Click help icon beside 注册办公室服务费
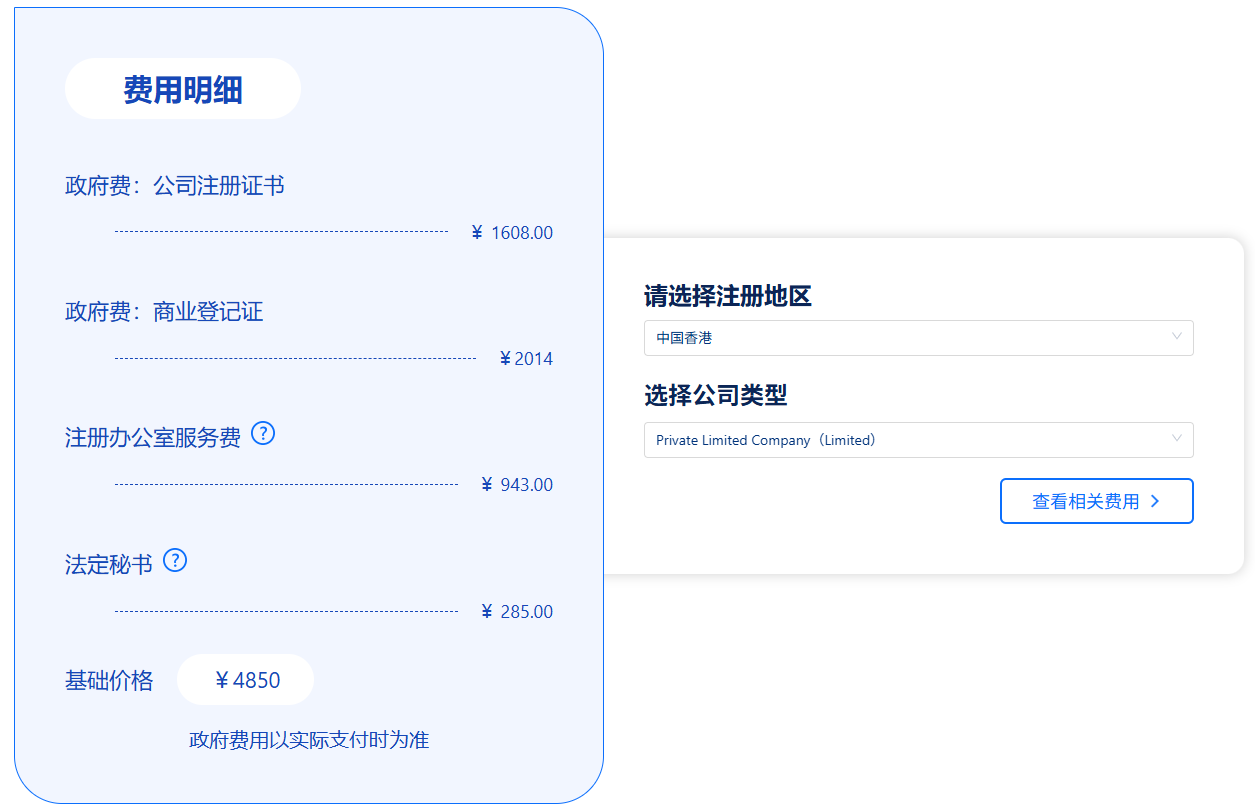The width and height of the screenshot is (1255, 812). (263, 434)
